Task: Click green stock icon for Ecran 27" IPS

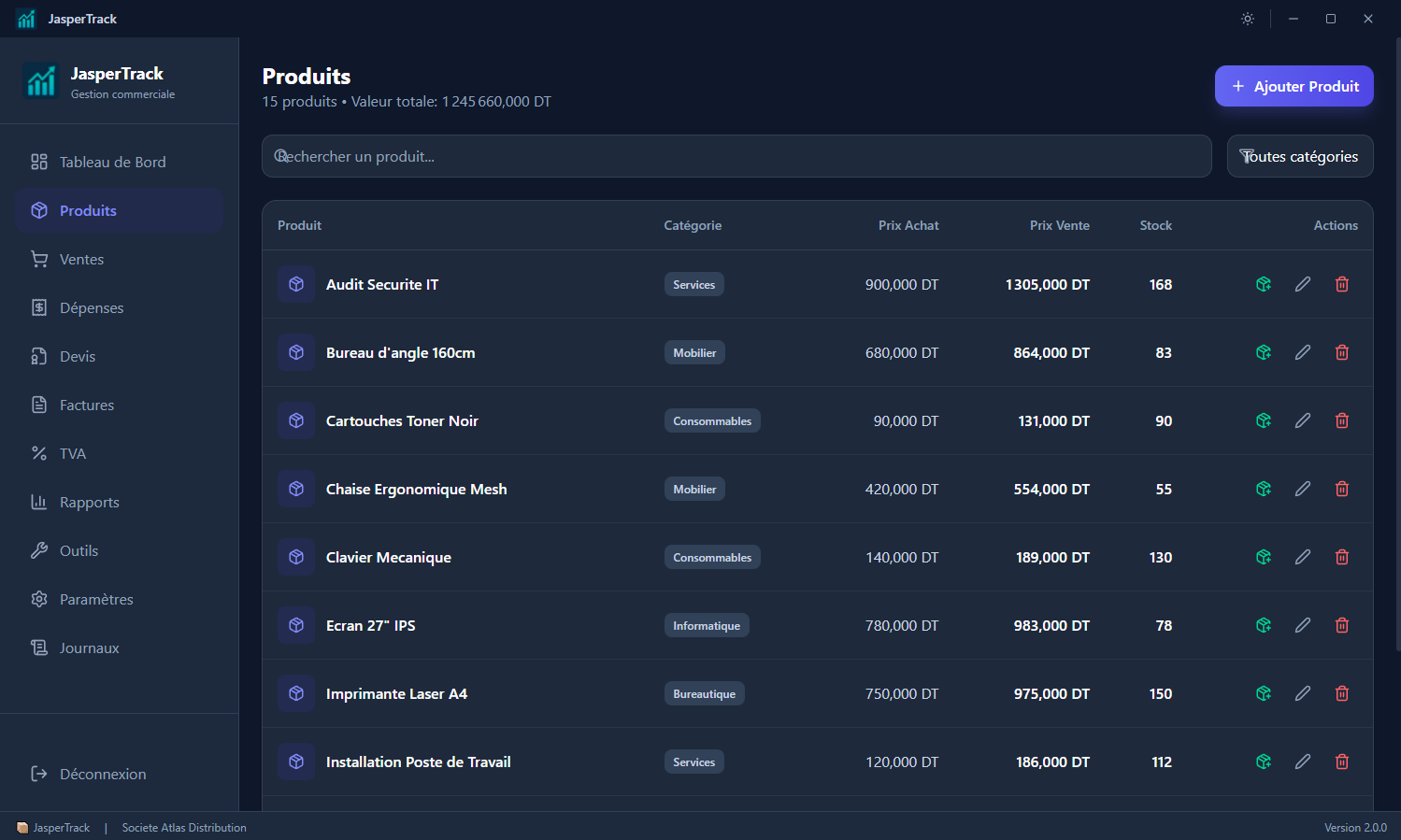Action: pyautogui.click(x=1264, y=625)
